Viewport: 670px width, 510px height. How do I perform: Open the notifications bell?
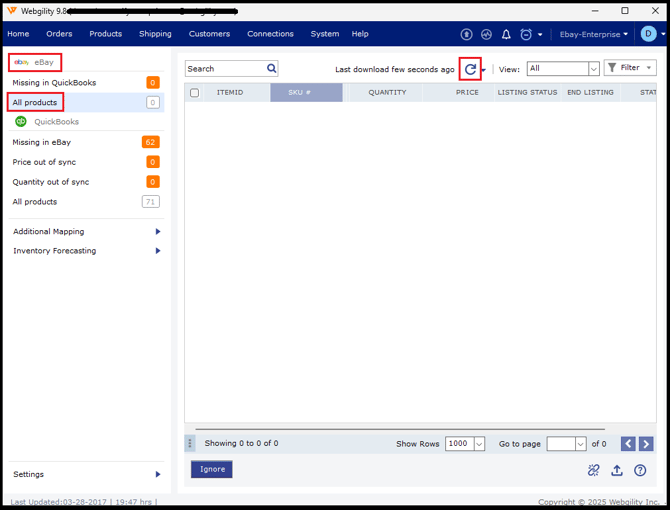(x=506, y=34)
